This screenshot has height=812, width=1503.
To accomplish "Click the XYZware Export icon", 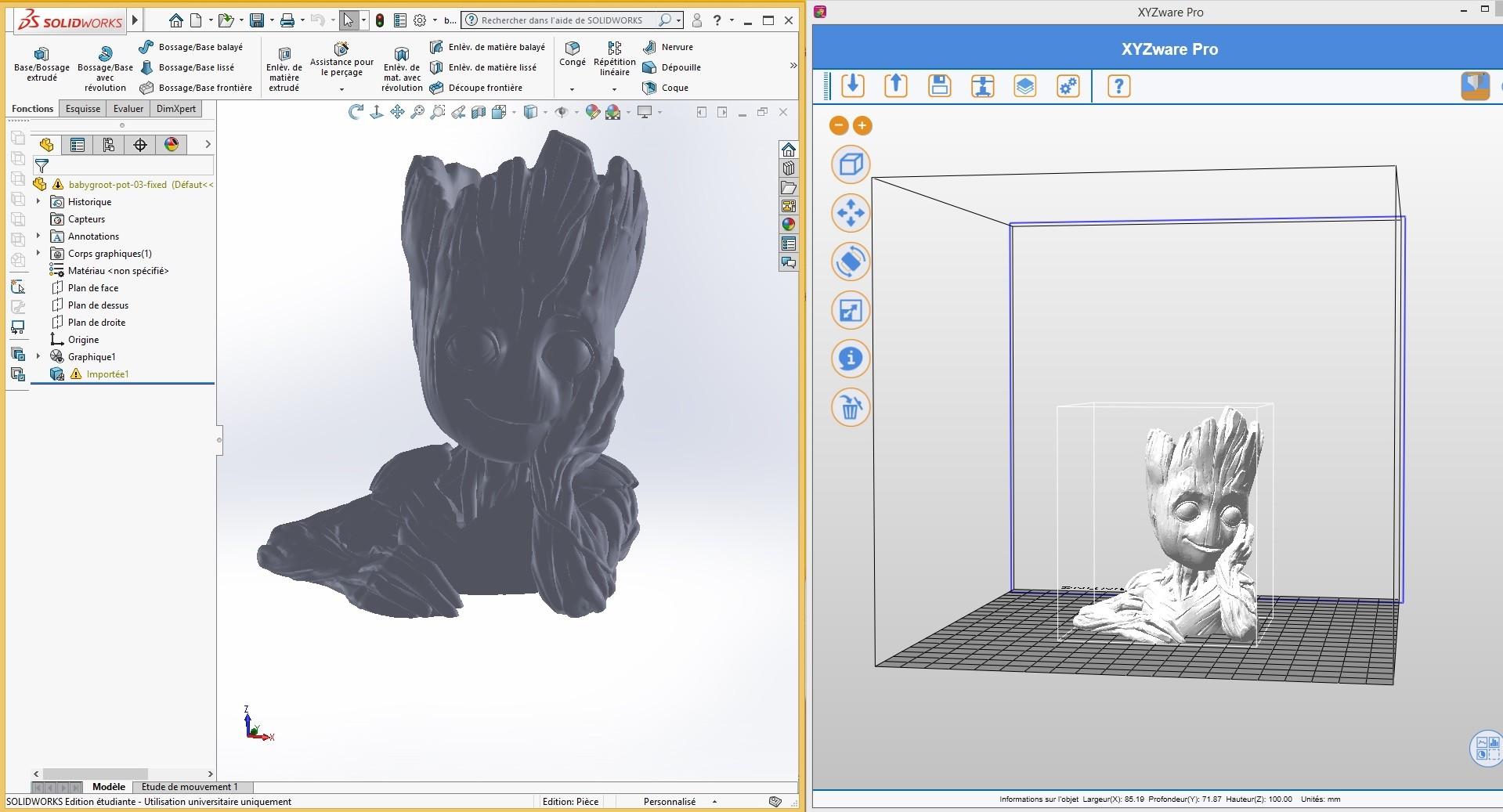I will point(895,85).
